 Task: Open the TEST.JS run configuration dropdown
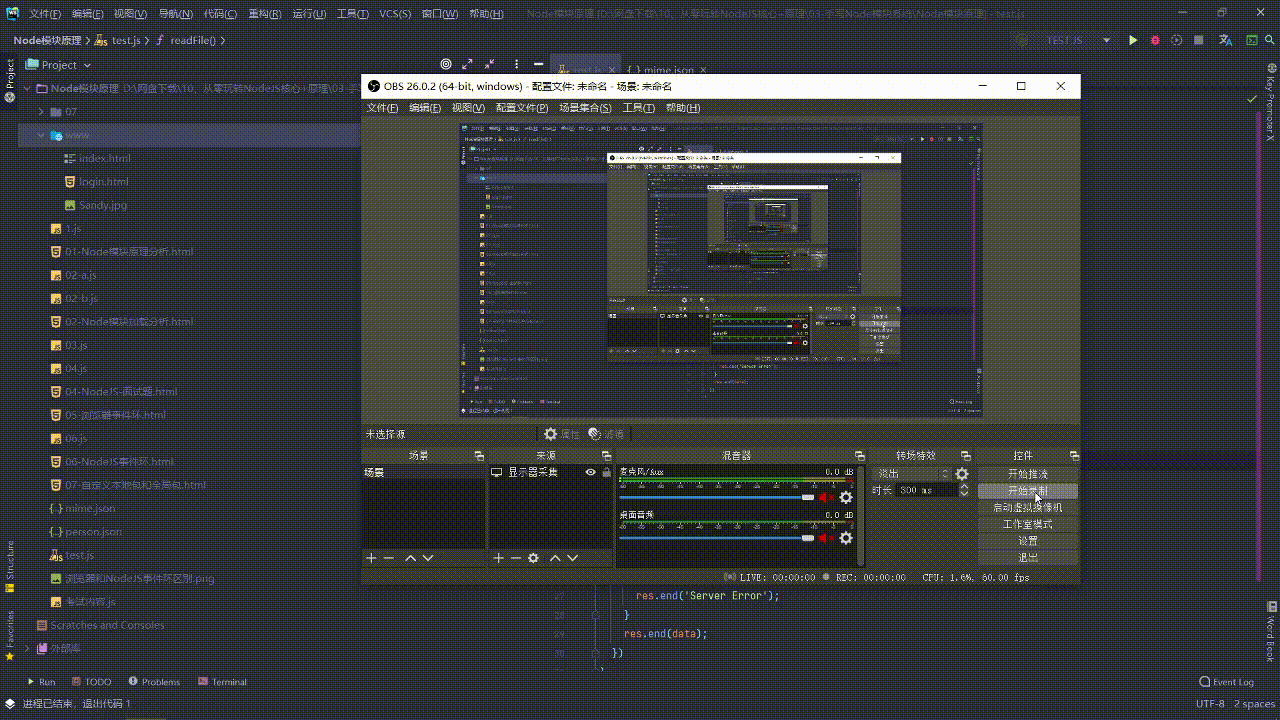pos(1107,40)
